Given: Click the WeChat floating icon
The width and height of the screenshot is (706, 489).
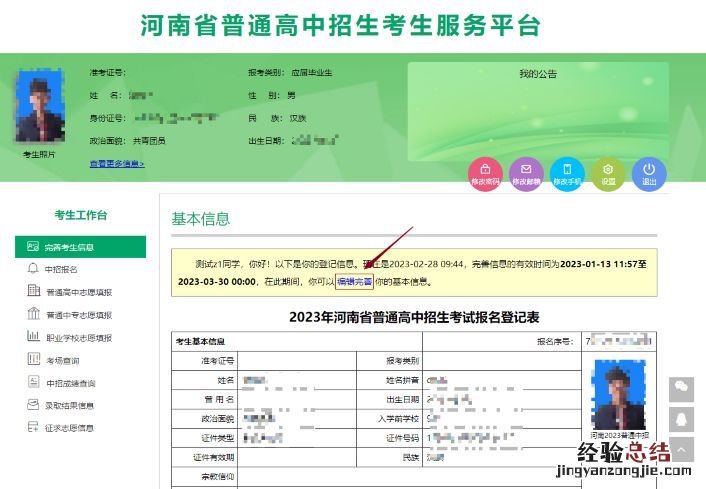Looking at the screenshot, I should click(681, 387).
